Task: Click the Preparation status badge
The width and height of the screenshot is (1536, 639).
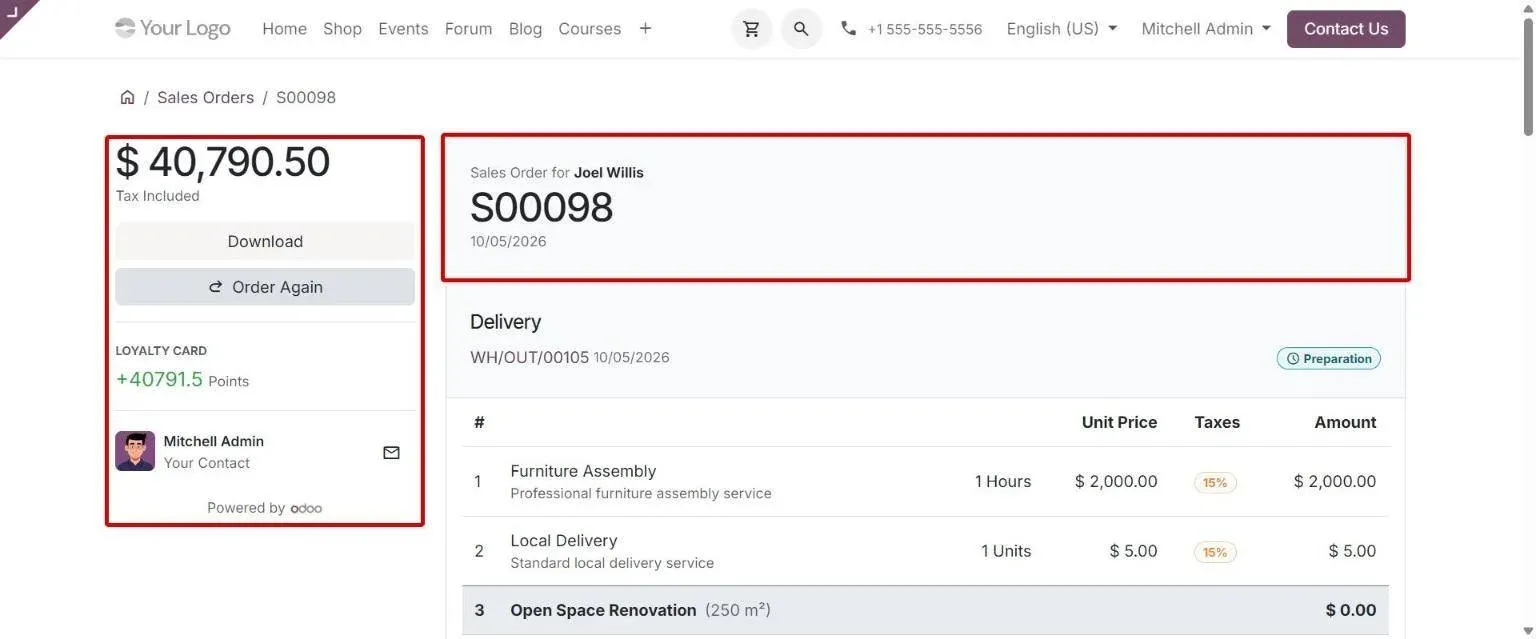Action: click(x=1328, y=358)
